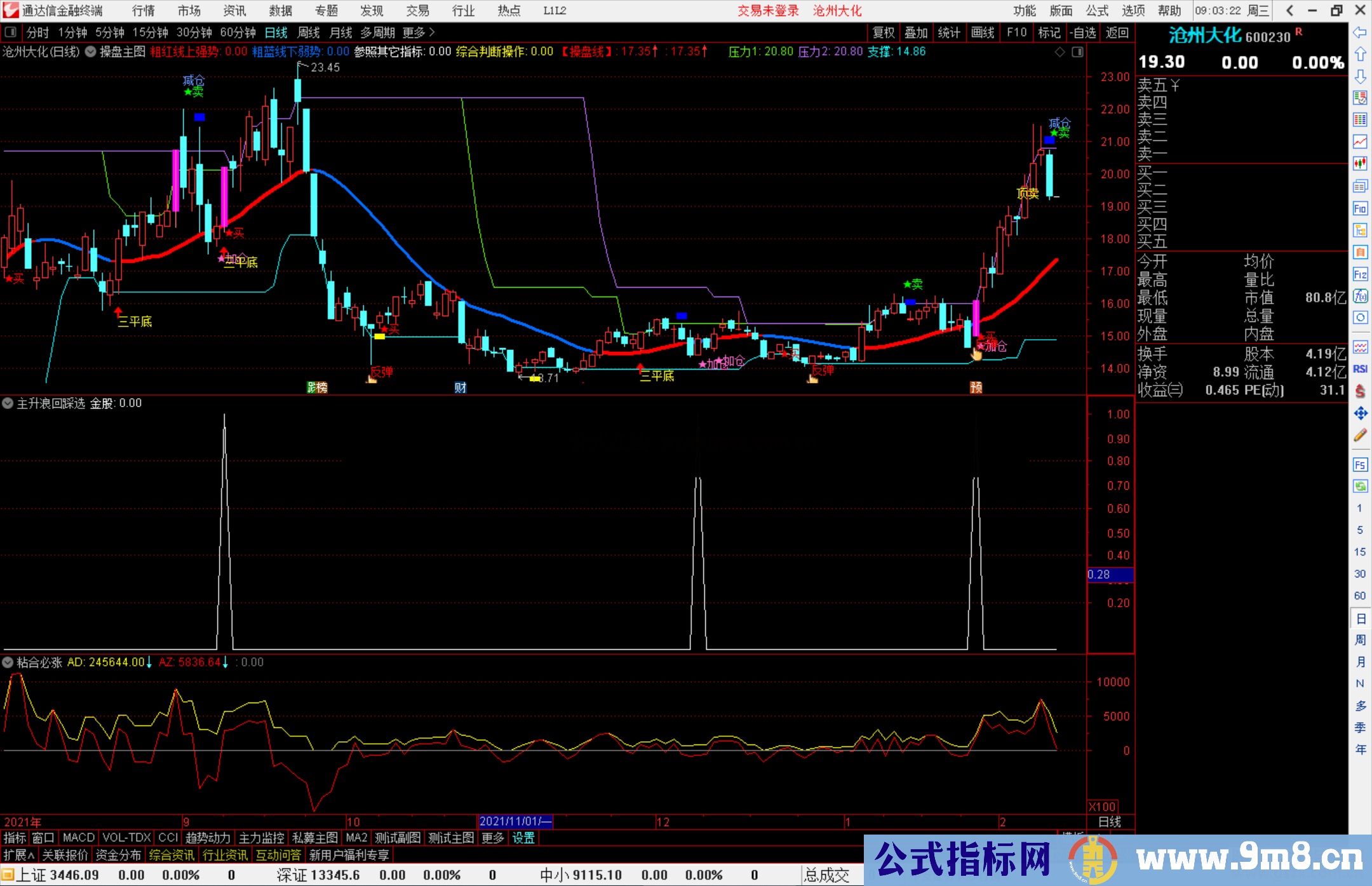Click the f(x) formula icon in sidebar
This screenshot has width=1372, height=886.
click(1360, 296)
